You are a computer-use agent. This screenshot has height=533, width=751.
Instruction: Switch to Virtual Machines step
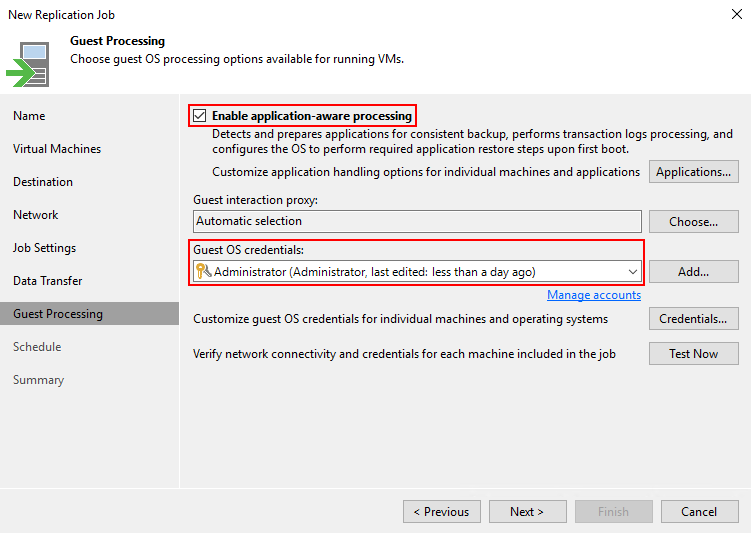coord(57,149)
